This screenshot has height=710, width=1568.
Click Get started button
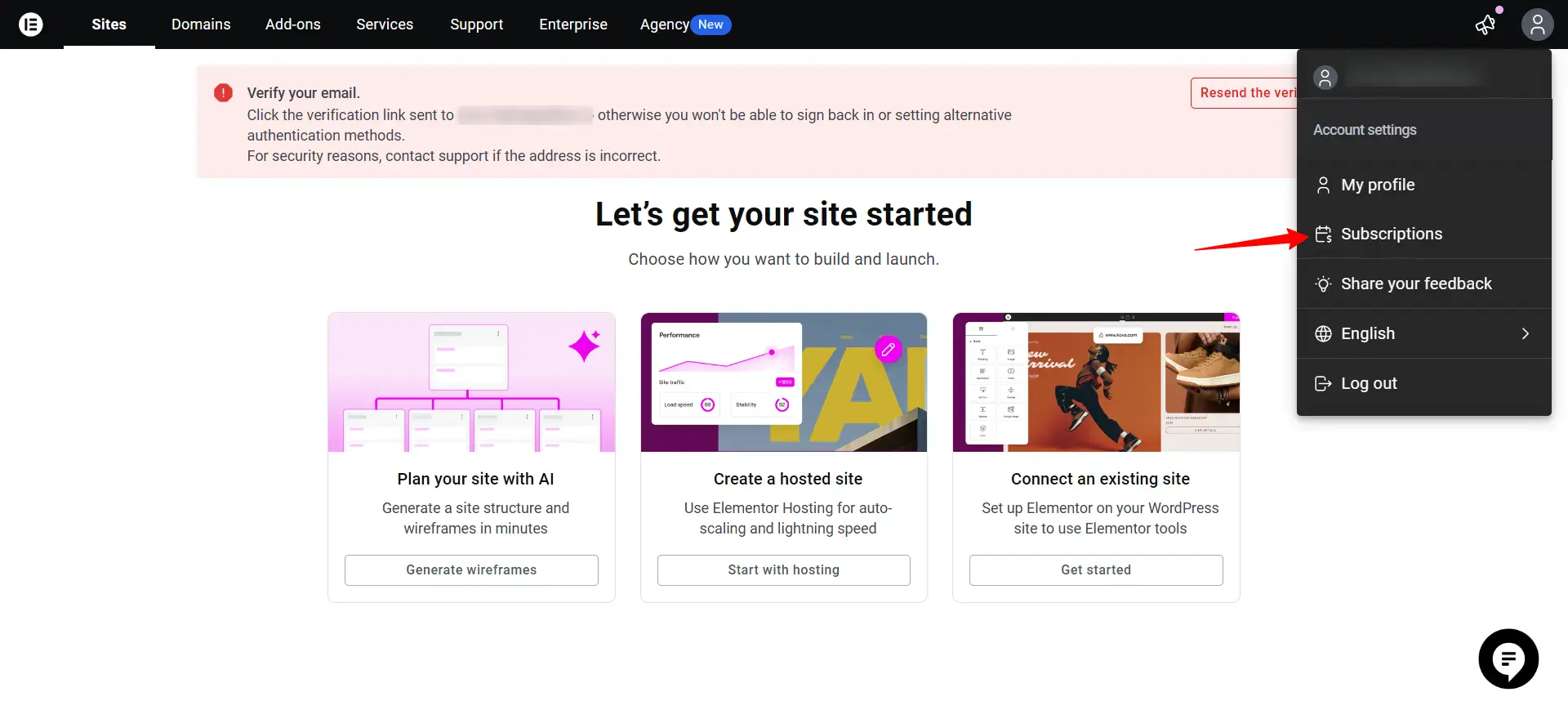pyautogui.click(x=1096, y=570)
